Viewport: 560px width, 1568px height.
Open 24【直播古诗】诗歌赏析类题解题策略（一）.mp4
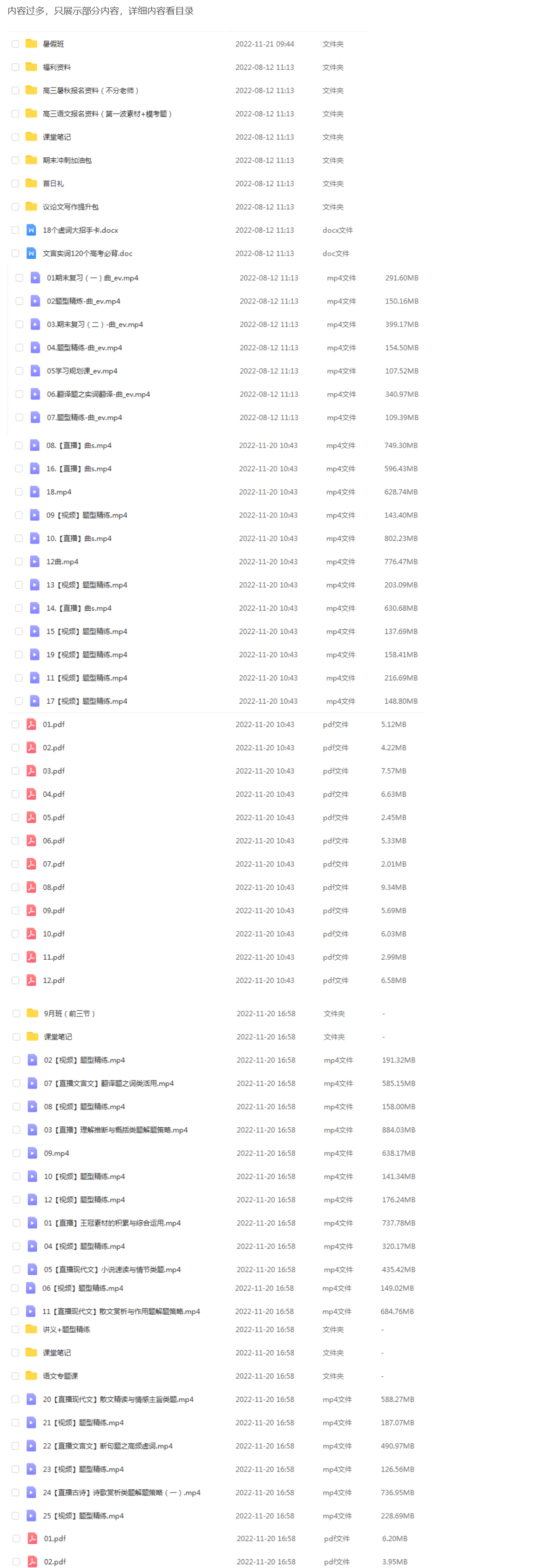pos(122,1493)
